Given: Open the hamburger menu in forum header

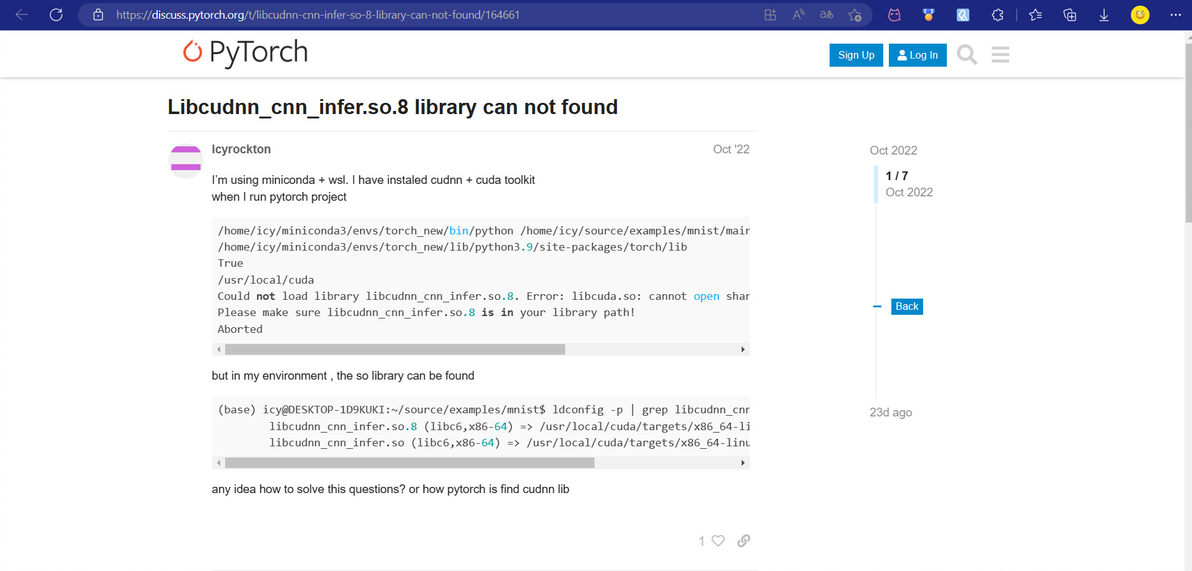Looking at the screenshot, I should coord(1000,55).
